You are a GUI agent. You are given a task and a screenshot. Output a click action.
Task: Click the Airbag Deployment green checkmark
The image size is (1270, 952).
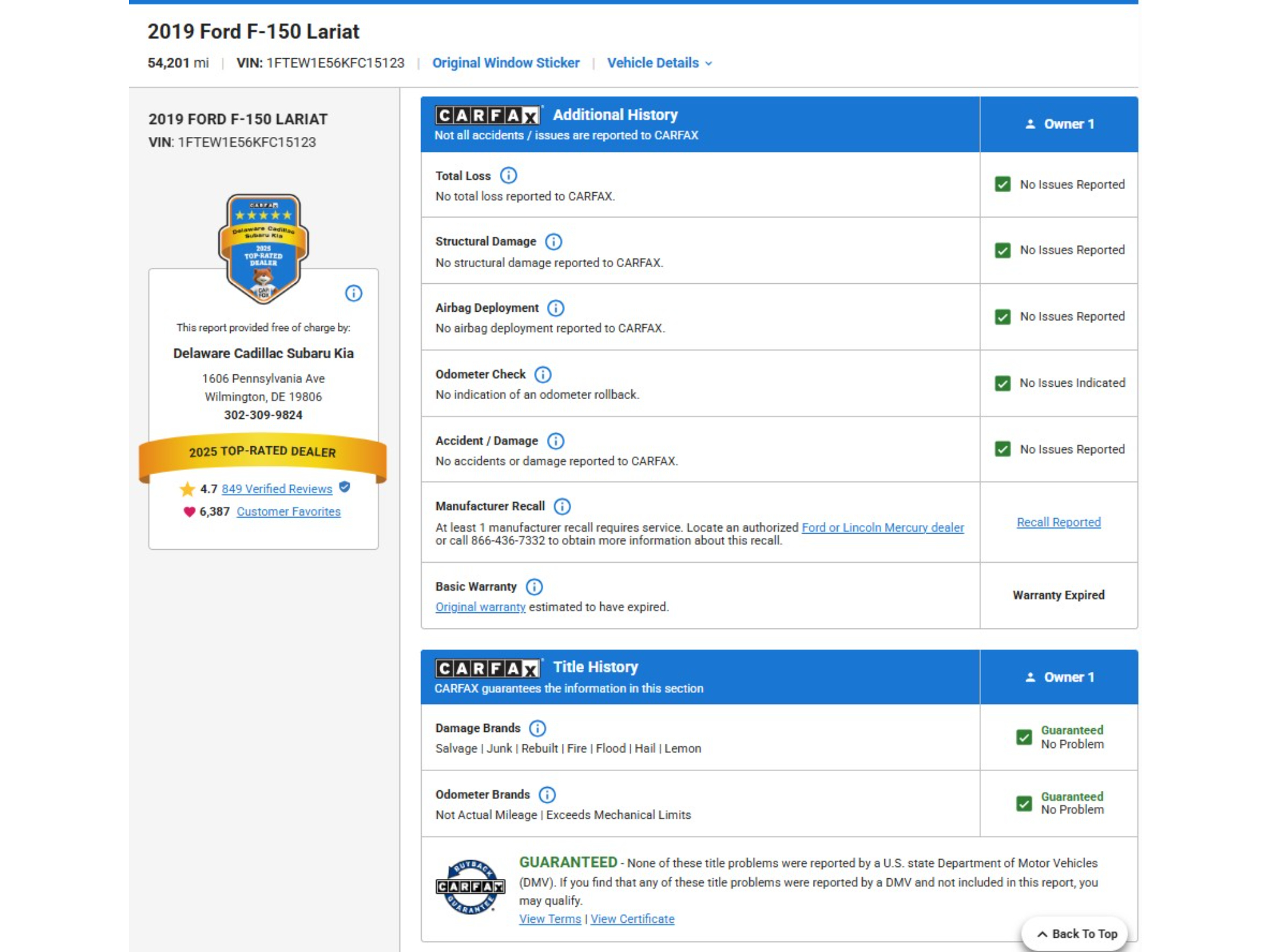[x=1003, y=317]
